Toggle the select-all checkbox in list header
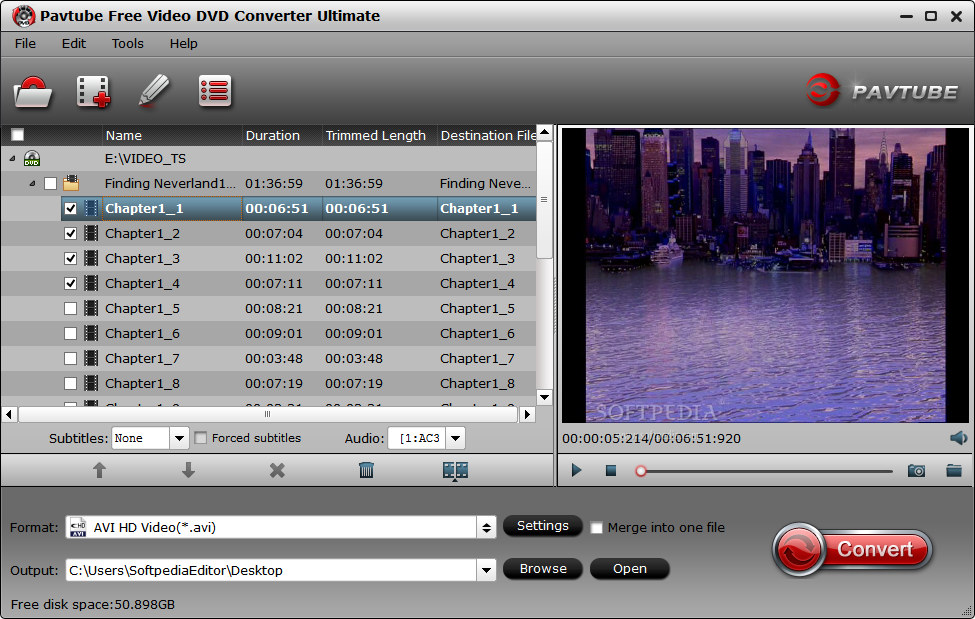This screenshot has height=619, width=975. [17, 135]
